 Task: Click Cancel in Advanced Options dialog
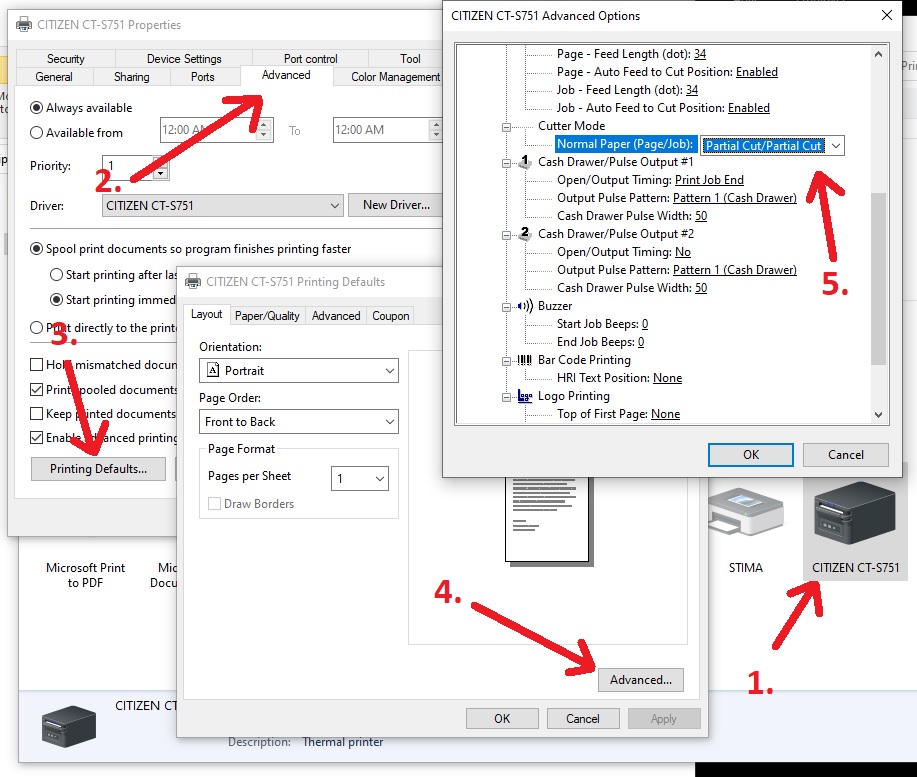(x=846, y=455)
